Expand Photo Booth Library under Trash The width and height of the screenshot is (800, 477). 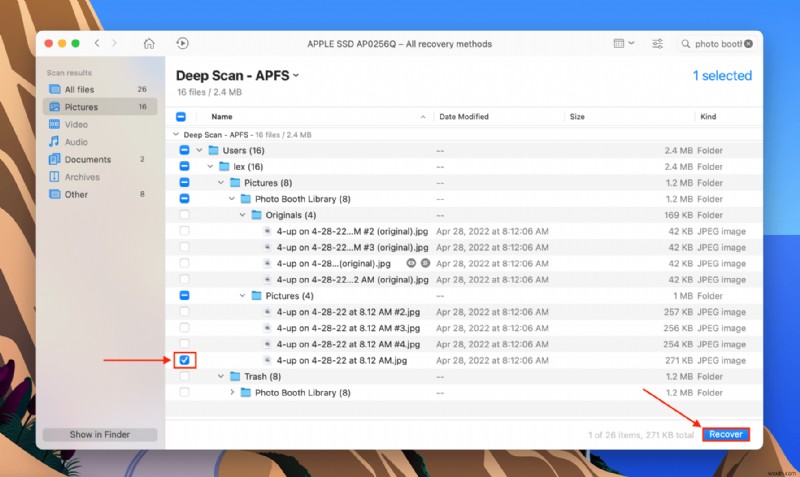(x=232, y=392)
